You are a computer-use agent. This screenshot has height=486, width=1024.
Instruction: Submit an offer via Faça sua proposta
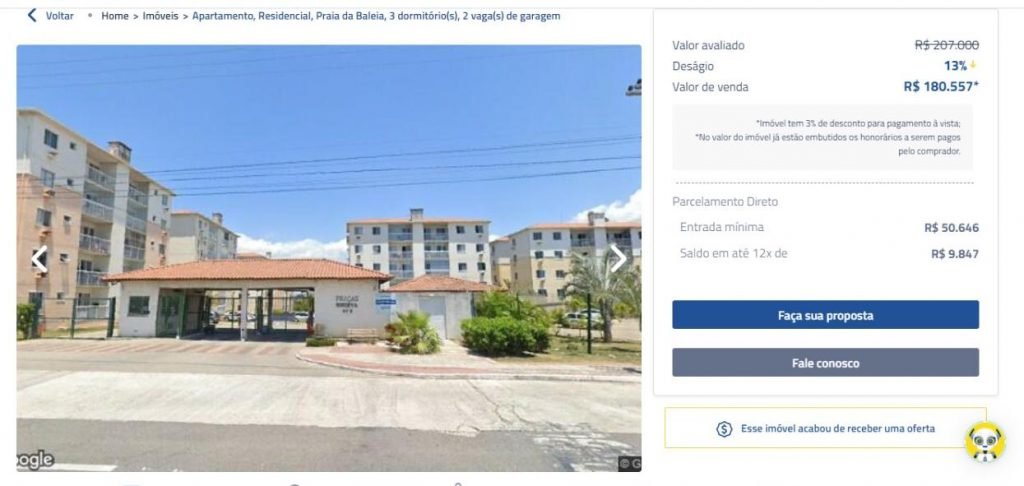[825, 315]
